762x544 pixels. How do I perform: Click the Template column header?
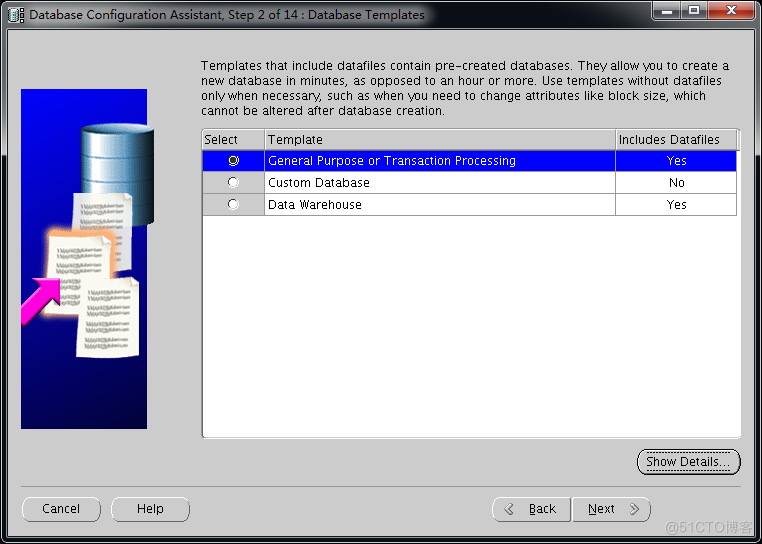coord(440,140)
